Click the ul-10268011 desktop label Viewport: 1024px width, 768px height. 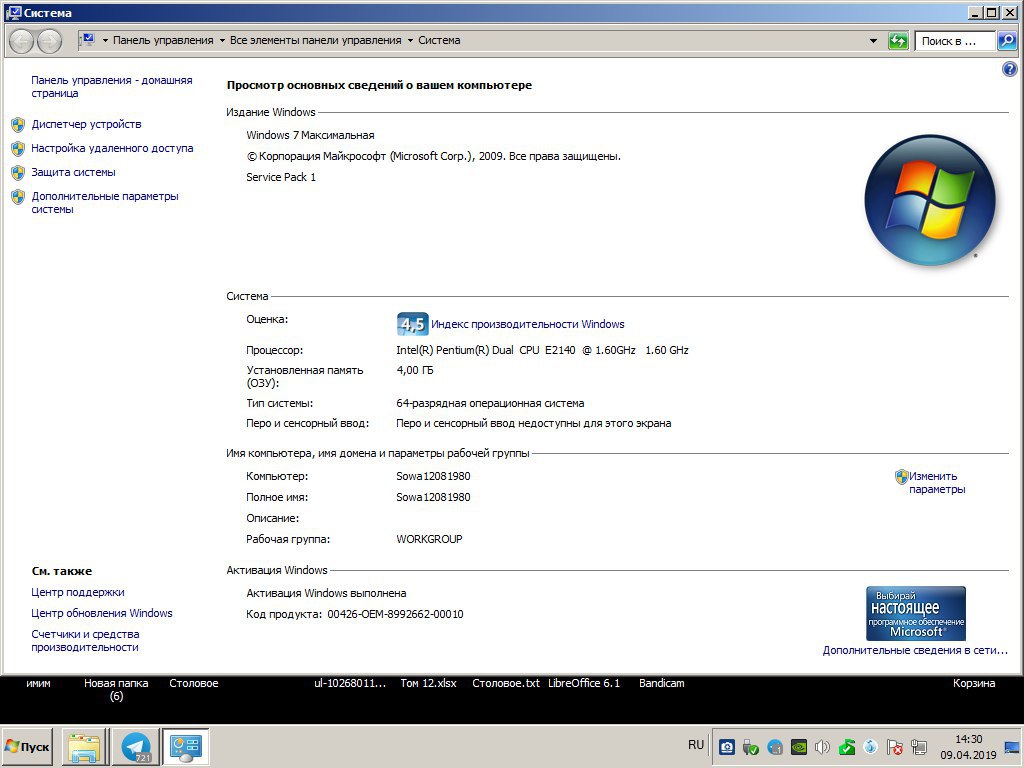pyautogui.click(x=350, y=683)
